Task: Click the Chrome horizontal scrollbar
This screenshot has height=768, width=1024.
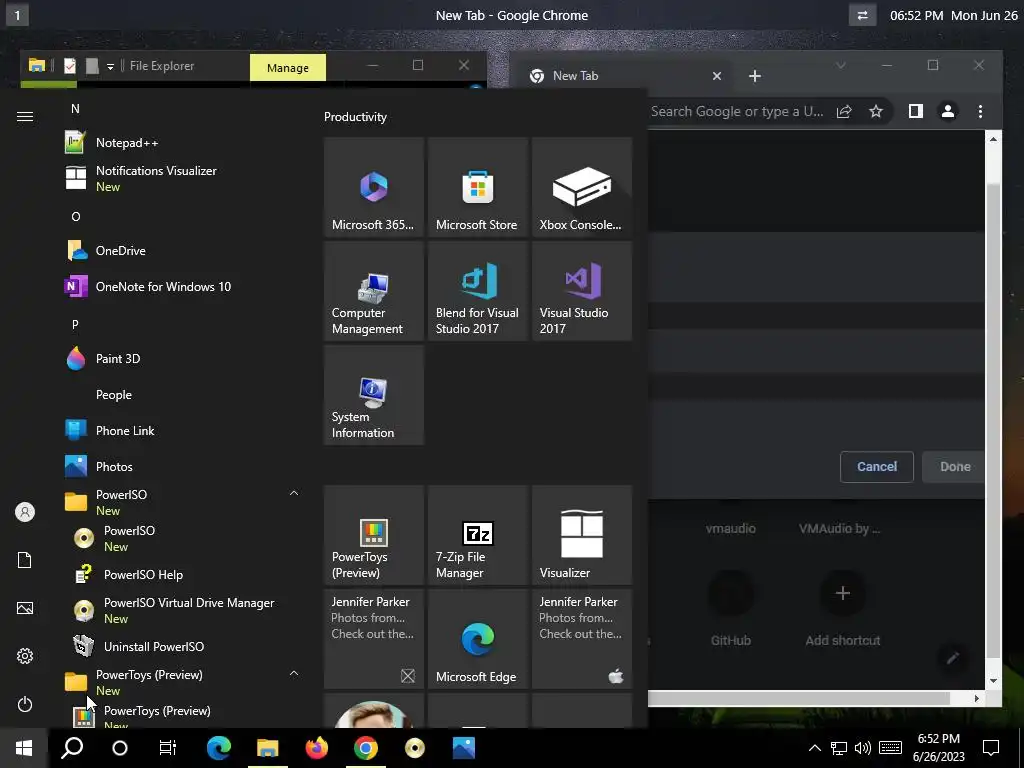Action: [798, 698]
